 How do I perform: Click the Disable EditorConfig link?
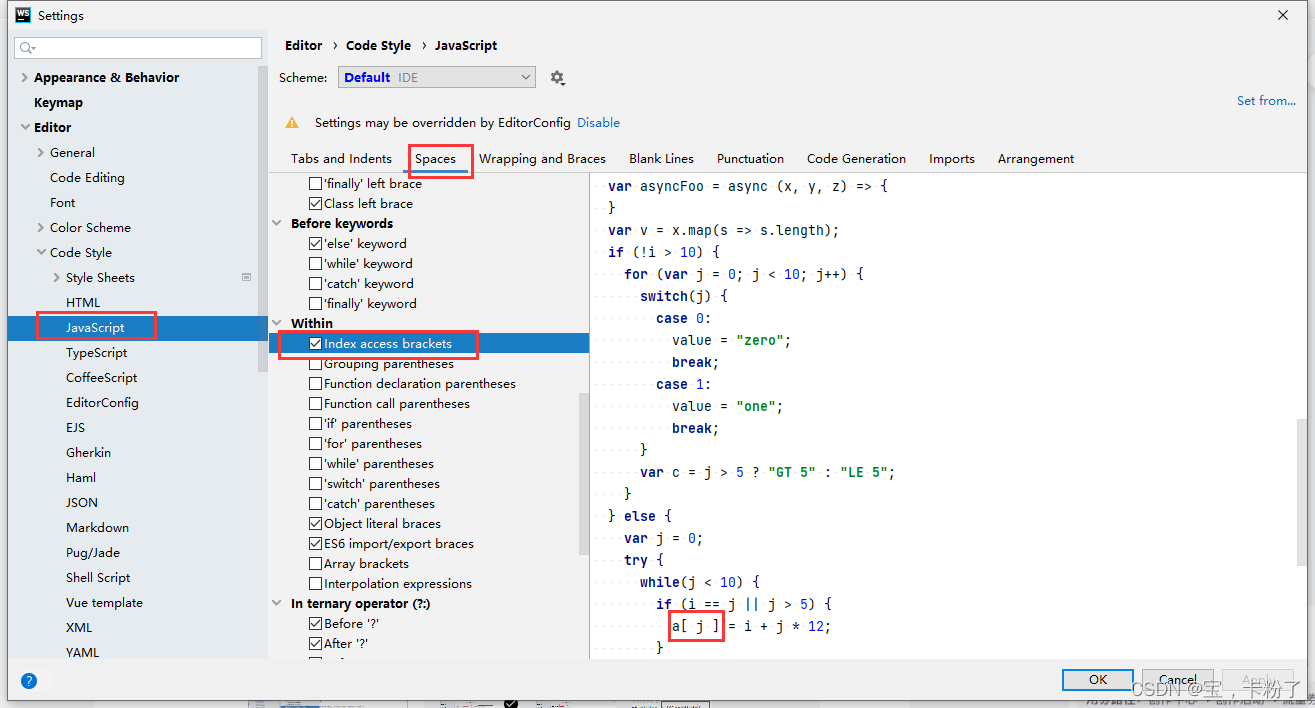tap(598, 123)
